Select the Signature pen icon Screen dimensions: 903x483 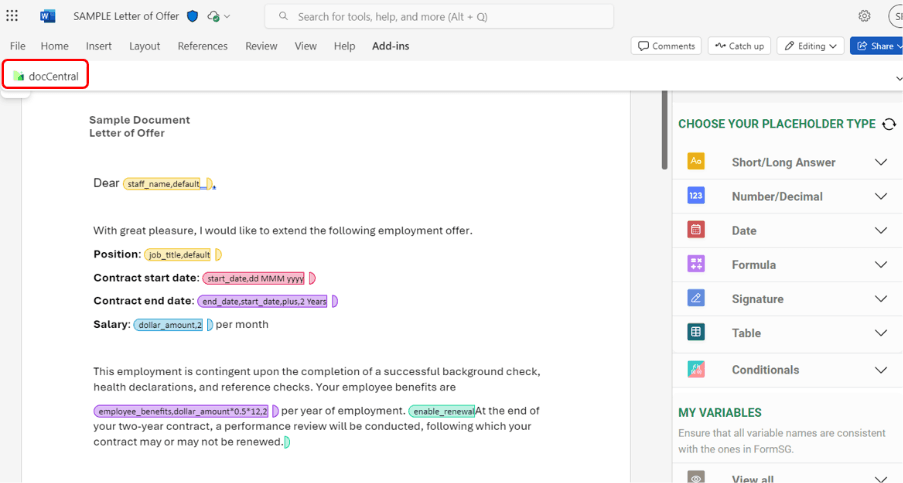click(x=696, y=298)
